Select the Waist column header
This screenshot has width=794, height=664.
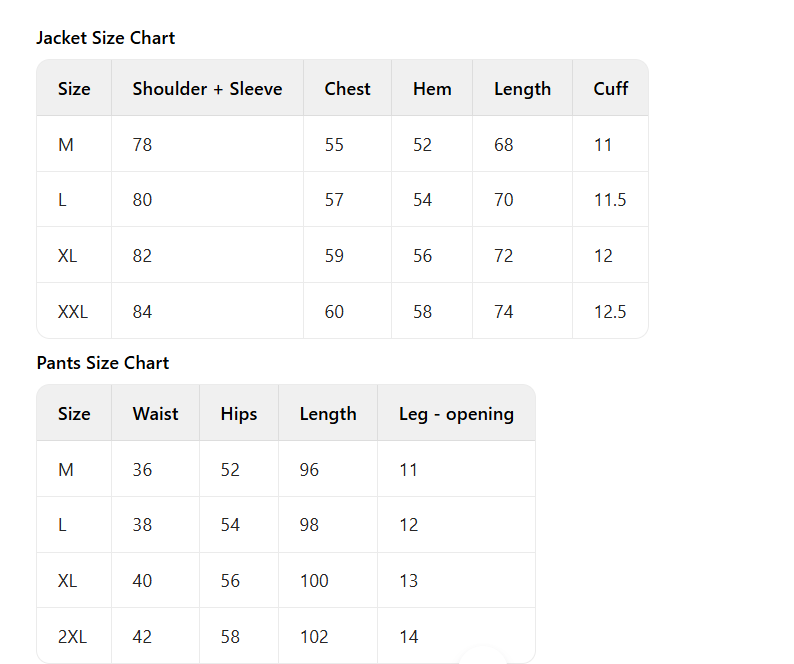(155, 414)
